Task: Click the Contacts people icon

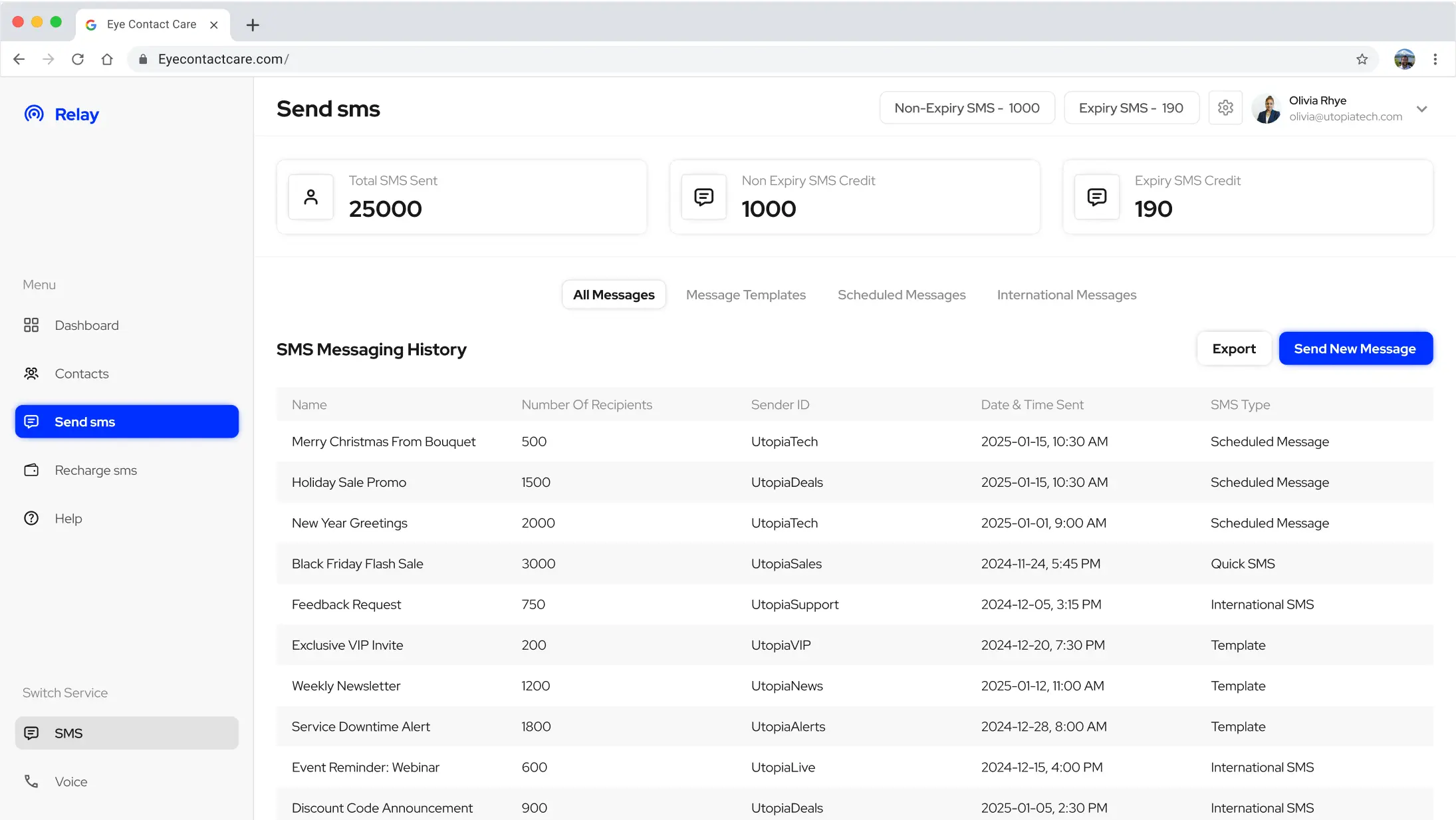Action: (x=31, y=374)
